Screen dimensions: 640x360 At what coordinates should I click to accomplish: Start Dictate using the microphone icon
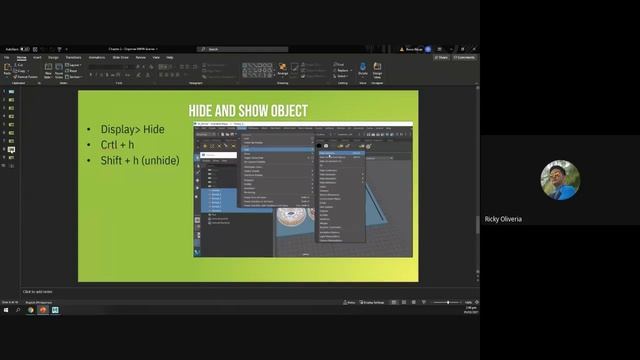pos(363,69)
